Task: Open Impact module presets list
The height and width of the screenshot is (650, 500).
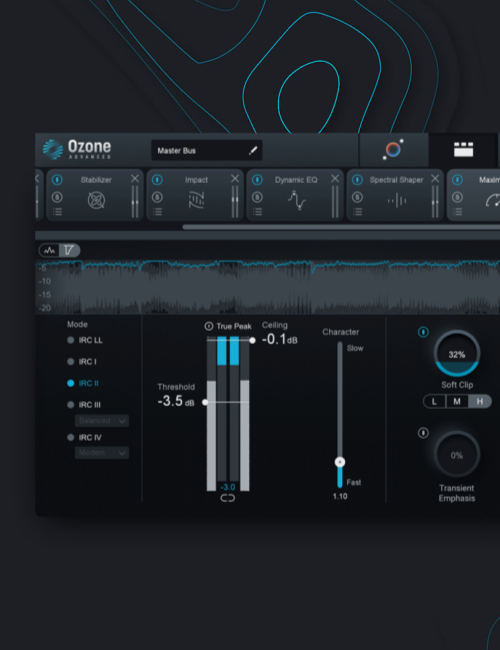Action: coord(157,212)
